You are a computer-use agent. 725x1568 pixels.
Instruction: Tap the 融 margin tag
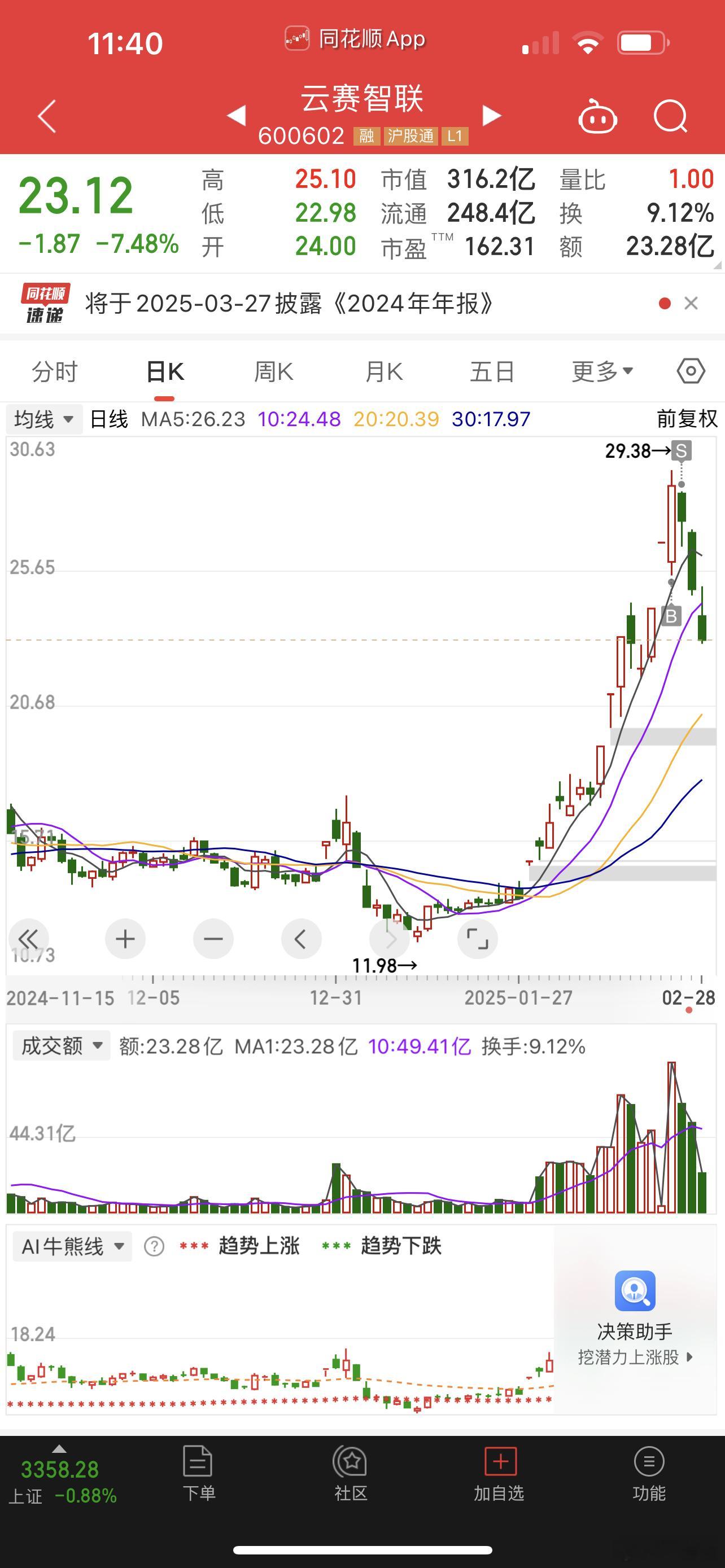(x=366, y=135)
